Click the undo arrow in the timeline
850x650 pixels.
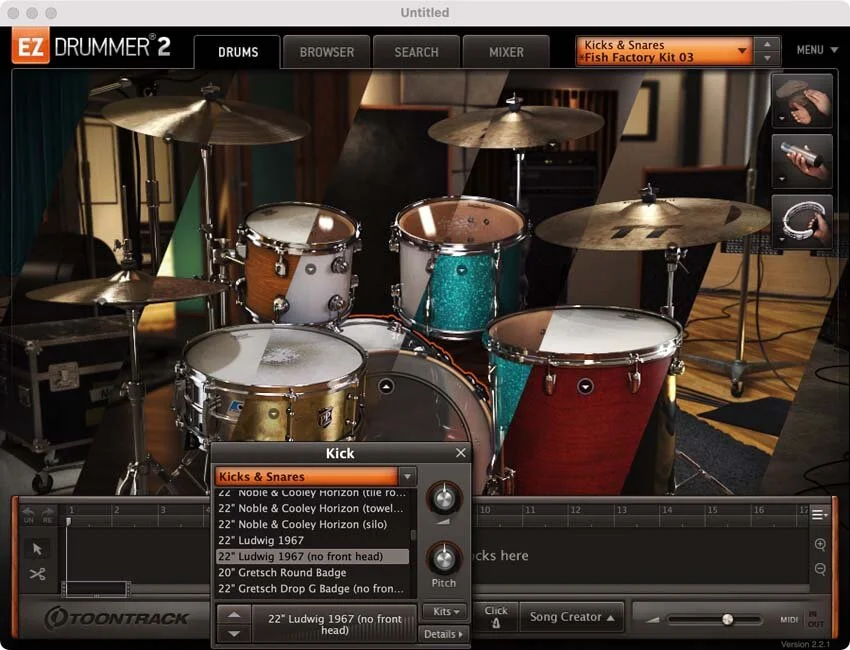[x=28, y=514]
